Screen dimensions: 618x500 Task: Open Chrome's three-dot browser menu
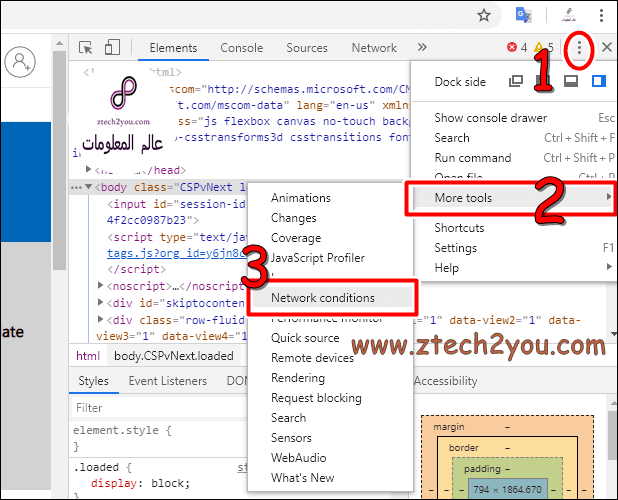(601, 15)
